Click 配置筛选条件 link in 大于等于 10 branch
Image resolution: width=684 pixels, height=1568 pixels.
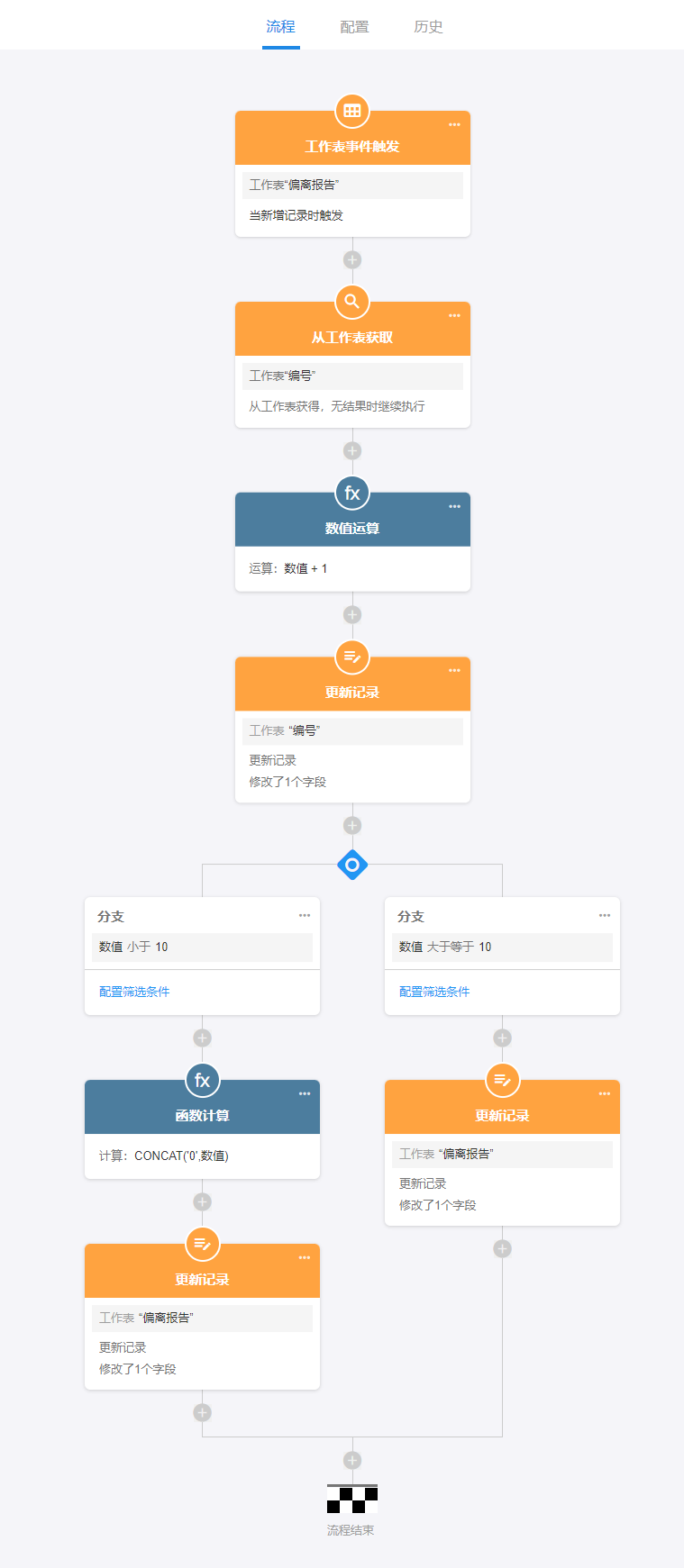coord(434,992)
